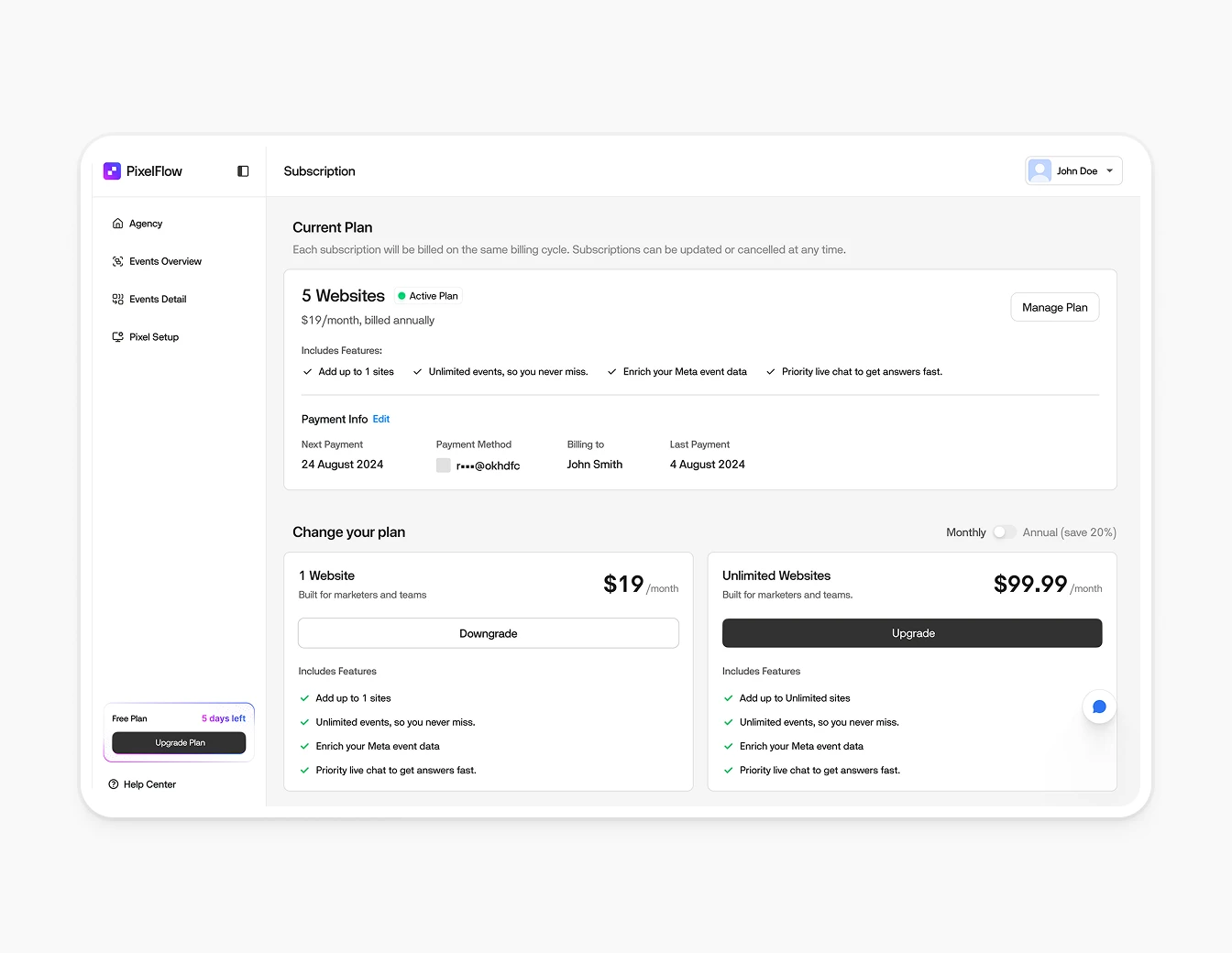Viewport: 1232px width, 953px height.
Task: Open Pixel Setup via its icon
Action: 118,336
